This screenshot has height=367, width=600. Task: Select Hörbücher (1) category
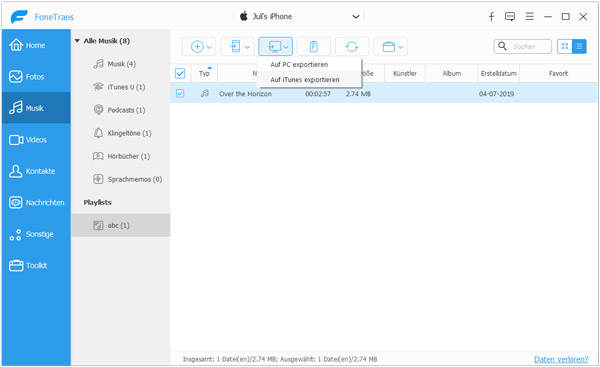[121, 156]
